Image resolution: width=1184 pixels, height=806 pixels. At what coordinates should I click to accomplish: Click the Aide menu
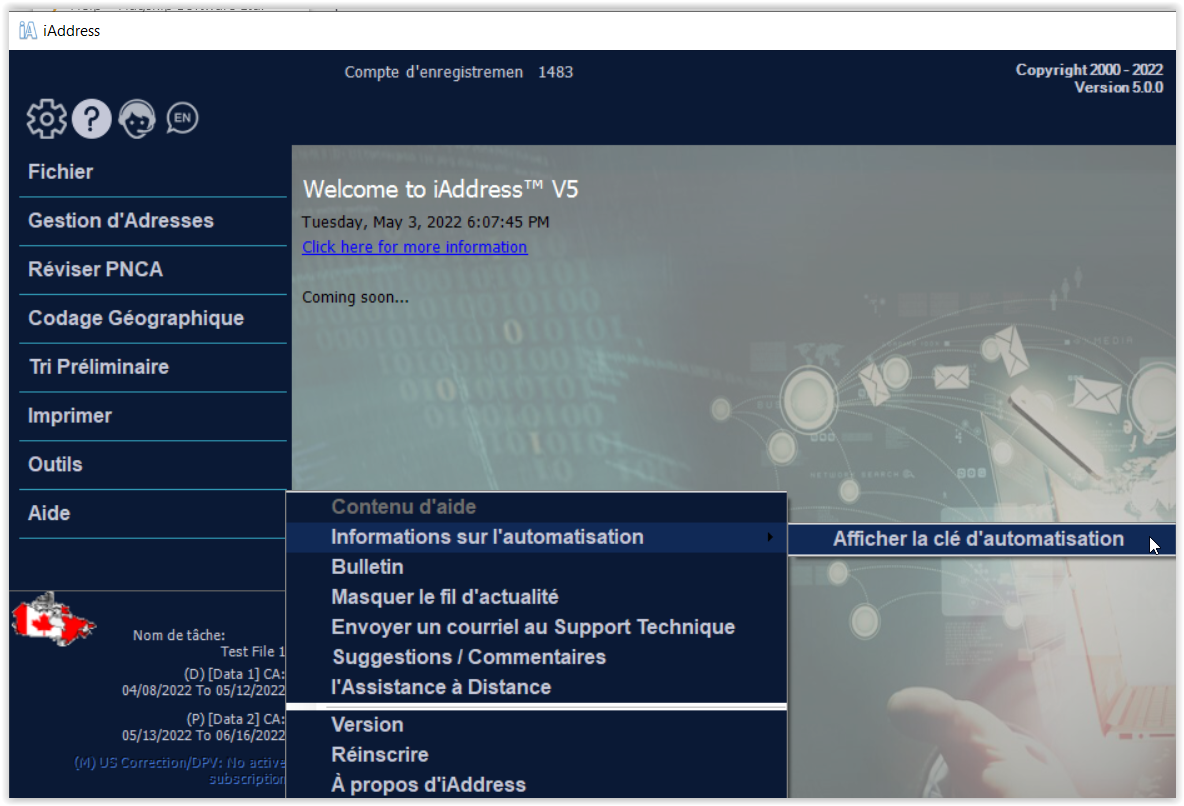tap(153, 514)
